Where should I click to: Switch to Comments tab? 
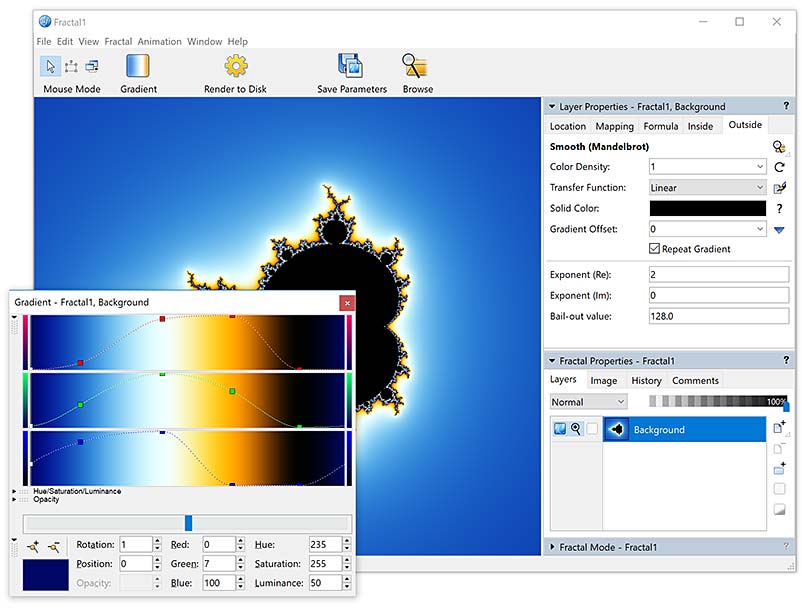[x=695, y=380]
